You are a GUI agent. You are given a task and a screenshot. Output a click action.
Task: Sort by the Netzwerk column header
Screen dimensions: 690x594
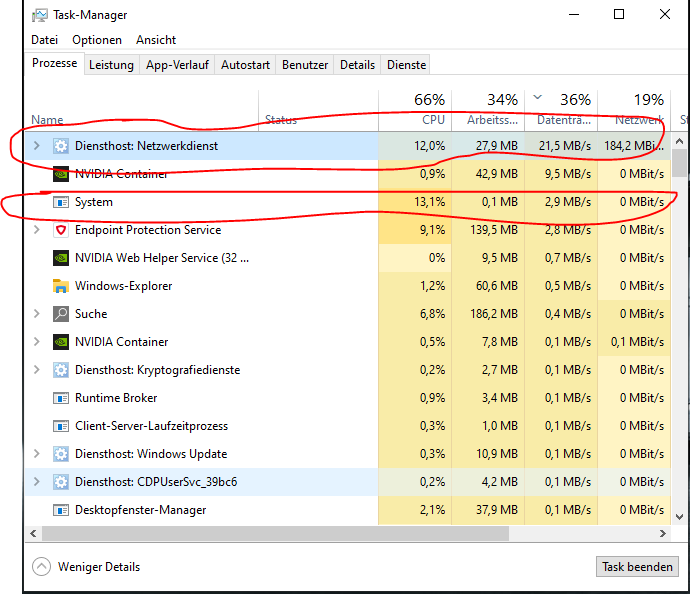(635, 110)
